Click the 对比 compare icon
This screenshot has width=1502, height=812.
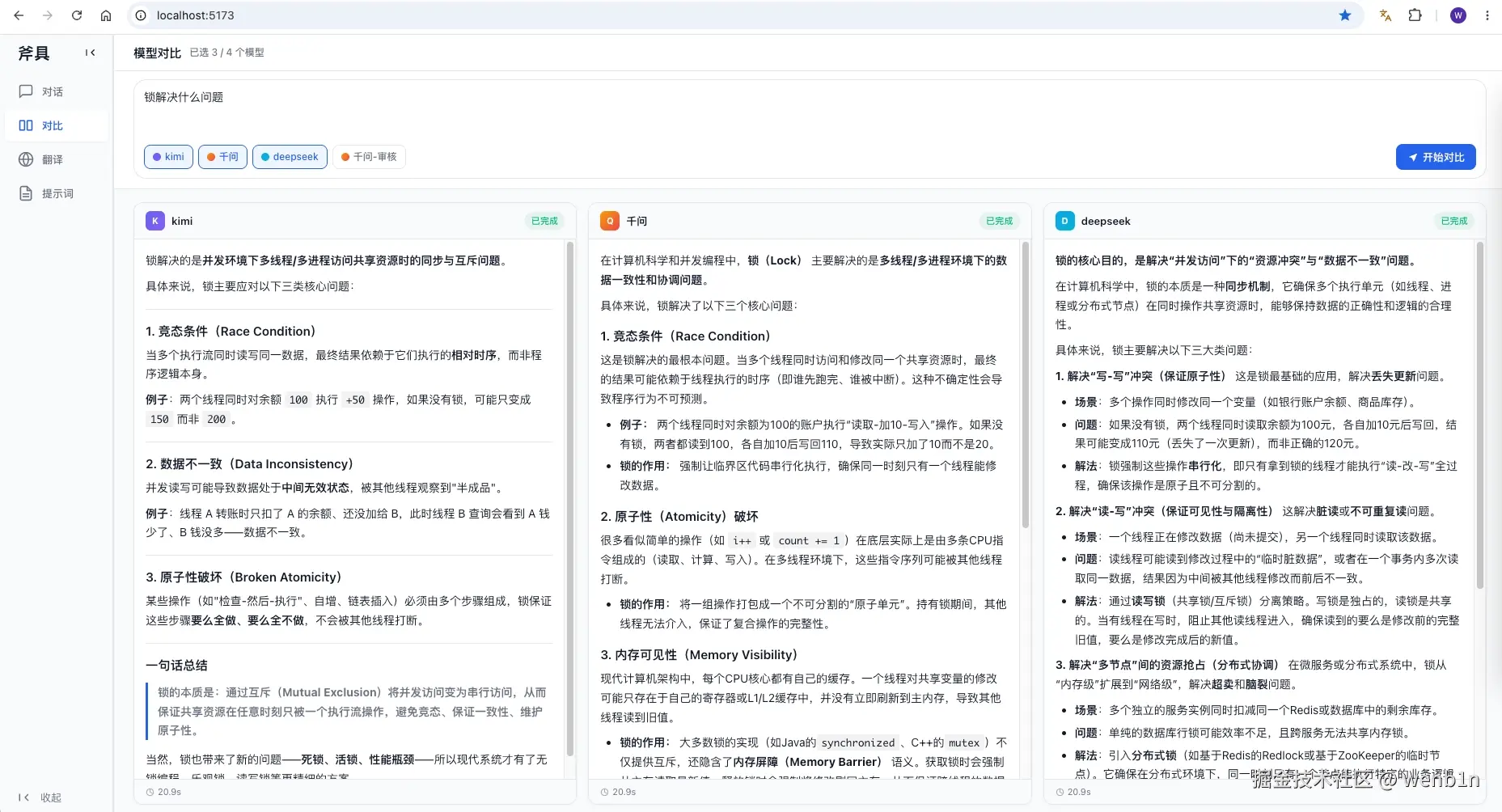pos(26,125)
